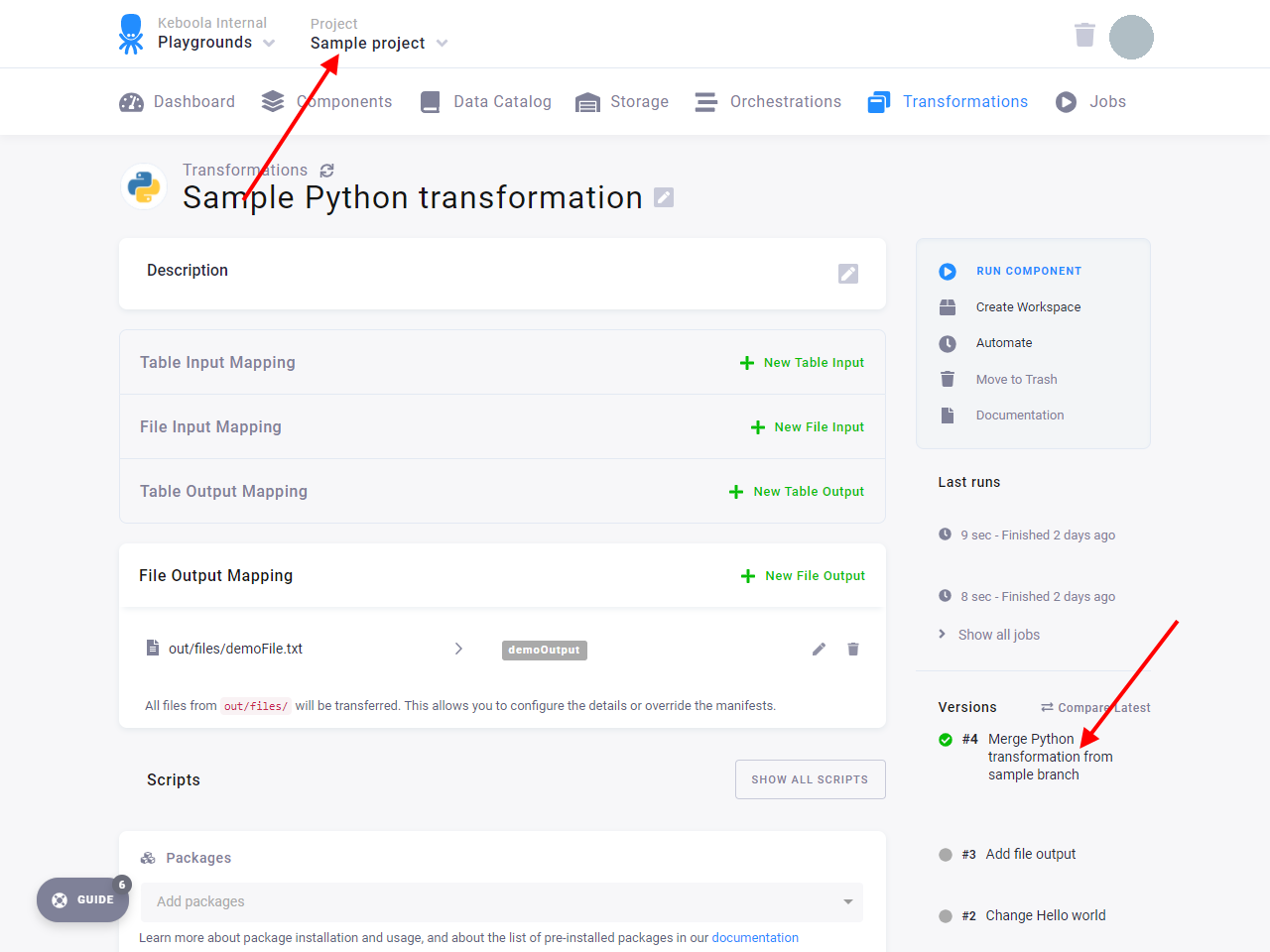Click the Packages cubes icon
Screen dimensions: 1270x952
(148, 858)
